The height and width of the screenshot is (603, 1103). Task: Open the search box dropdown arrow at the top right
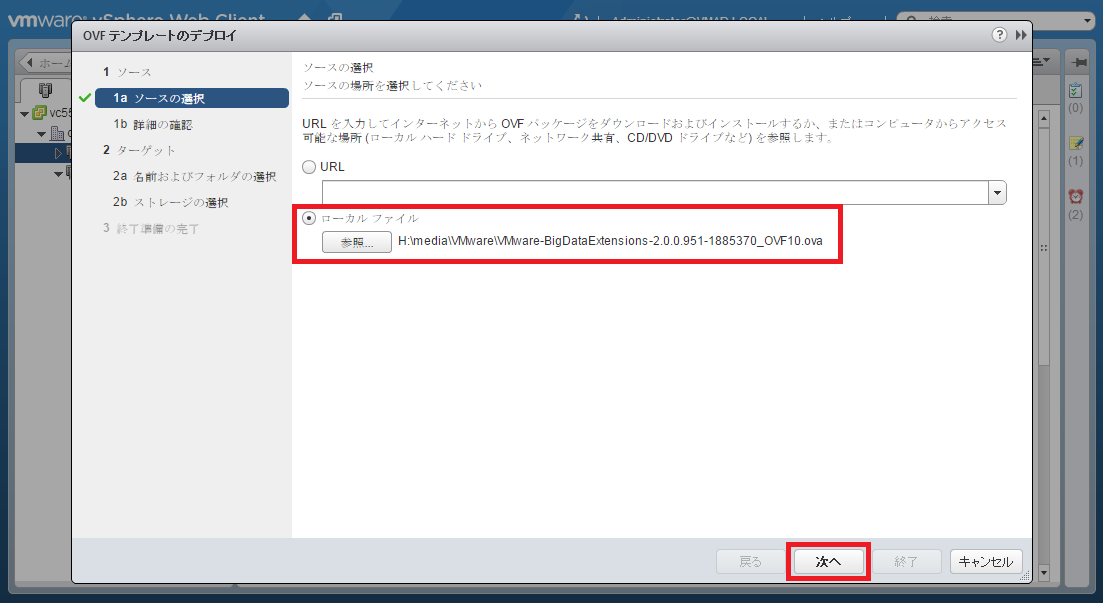click(1089, 21)
